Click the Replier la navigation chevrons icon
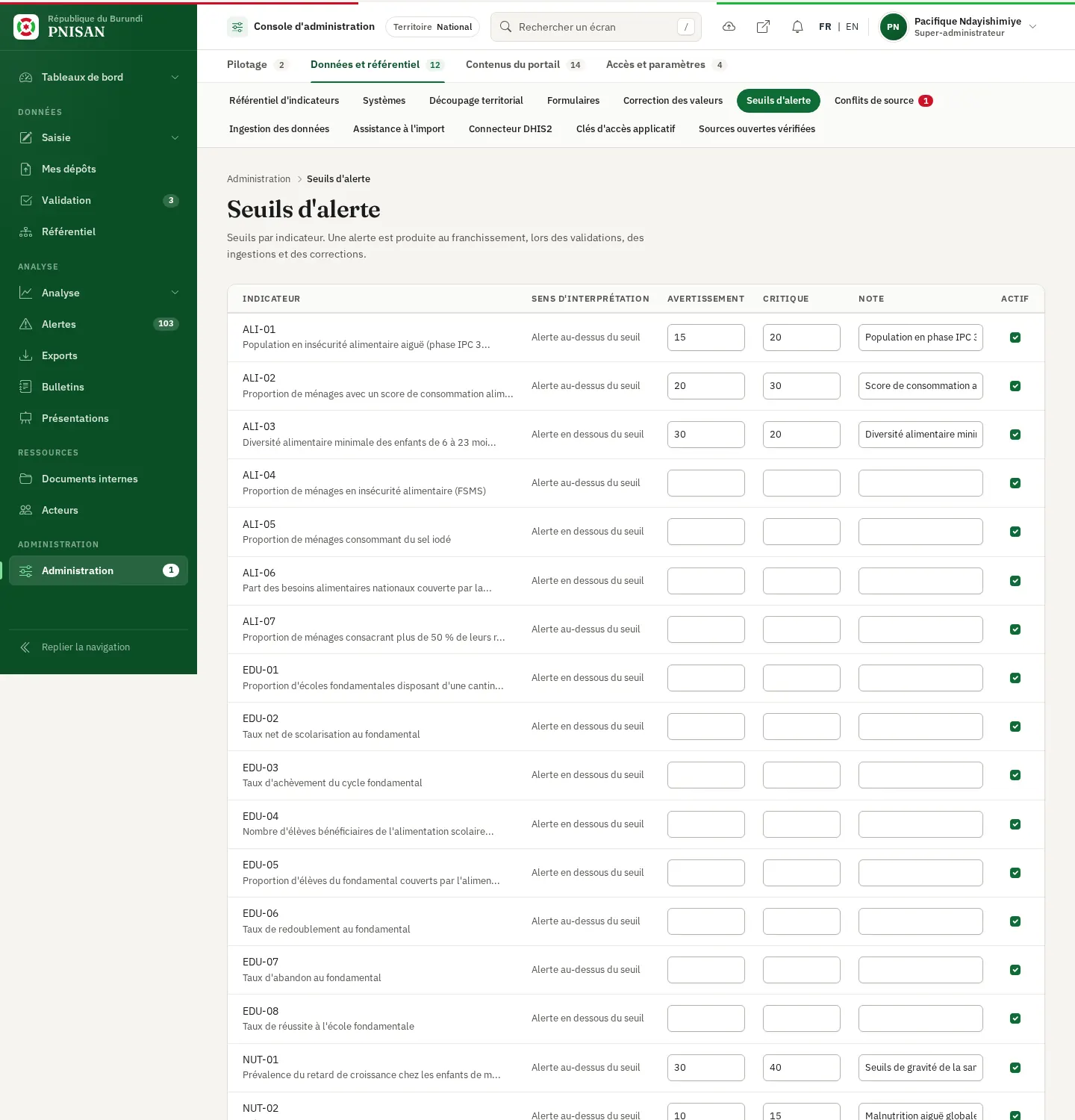The width and height of the screenshot is (1075, 1120). tap(26, 647)
